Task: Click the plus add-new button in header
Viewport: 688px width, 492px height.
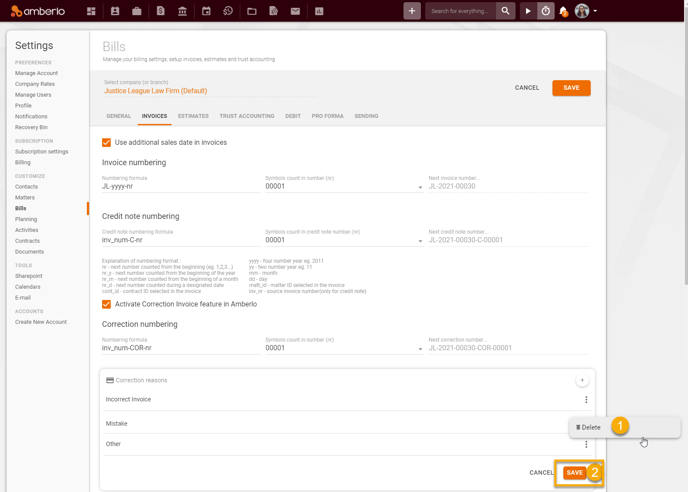Action: point(412,11)
